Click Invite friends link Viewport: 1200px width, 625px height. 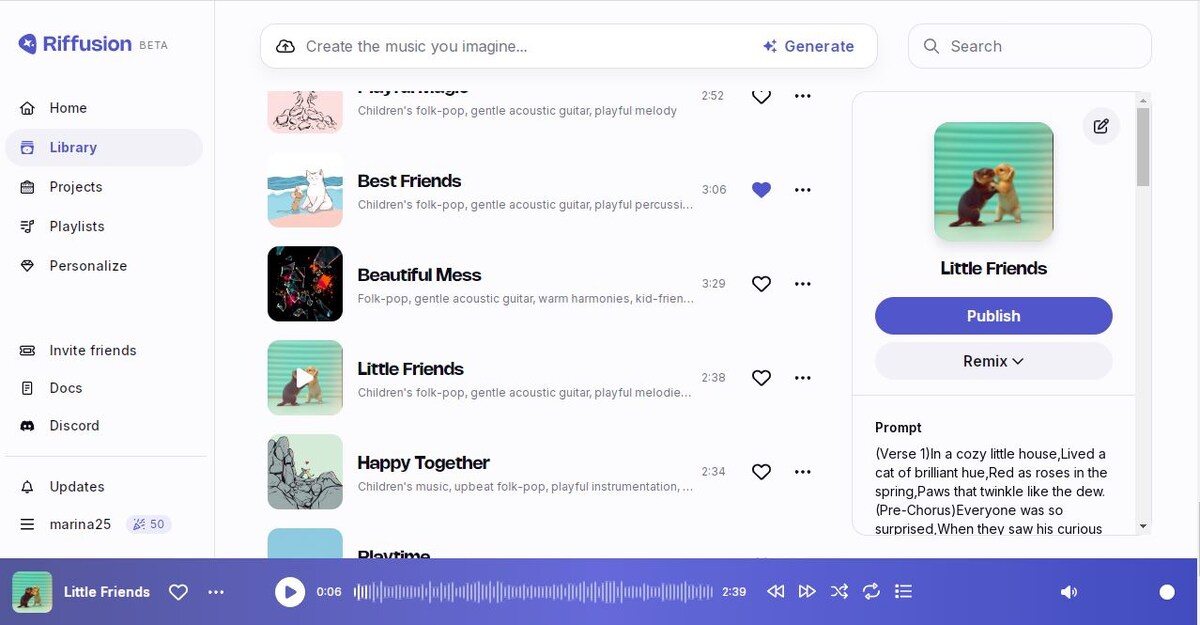click(x=93, y=350)
